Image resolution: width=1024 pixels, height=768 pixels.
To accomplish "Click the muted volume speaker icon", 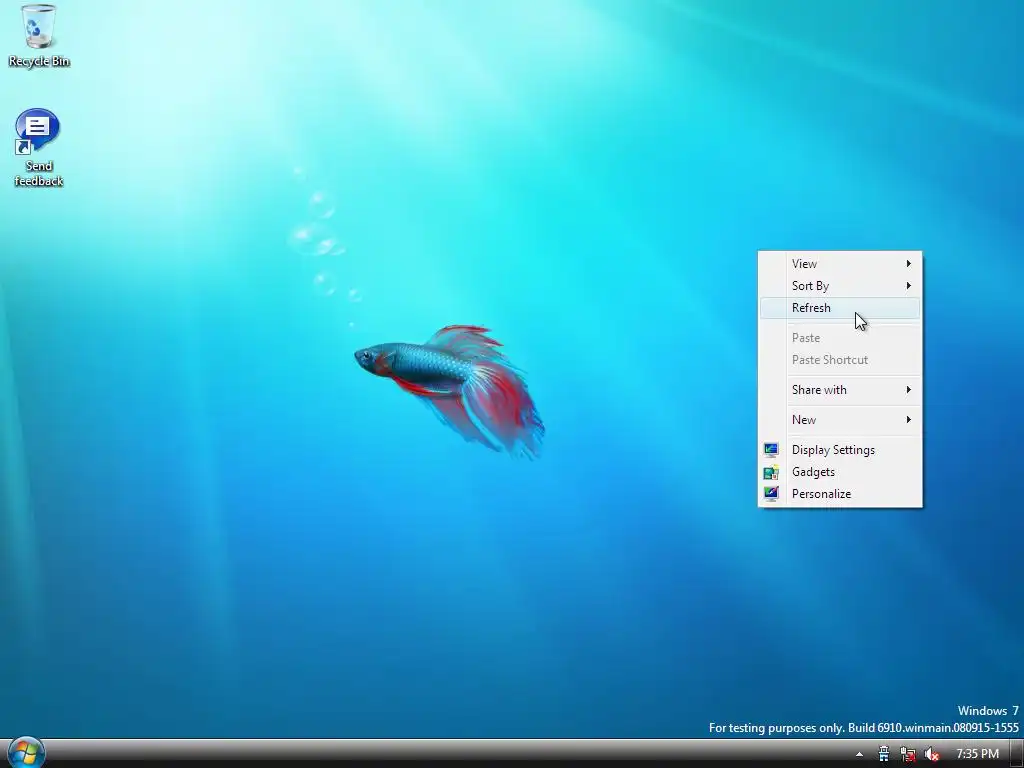I will pos(932,754).
